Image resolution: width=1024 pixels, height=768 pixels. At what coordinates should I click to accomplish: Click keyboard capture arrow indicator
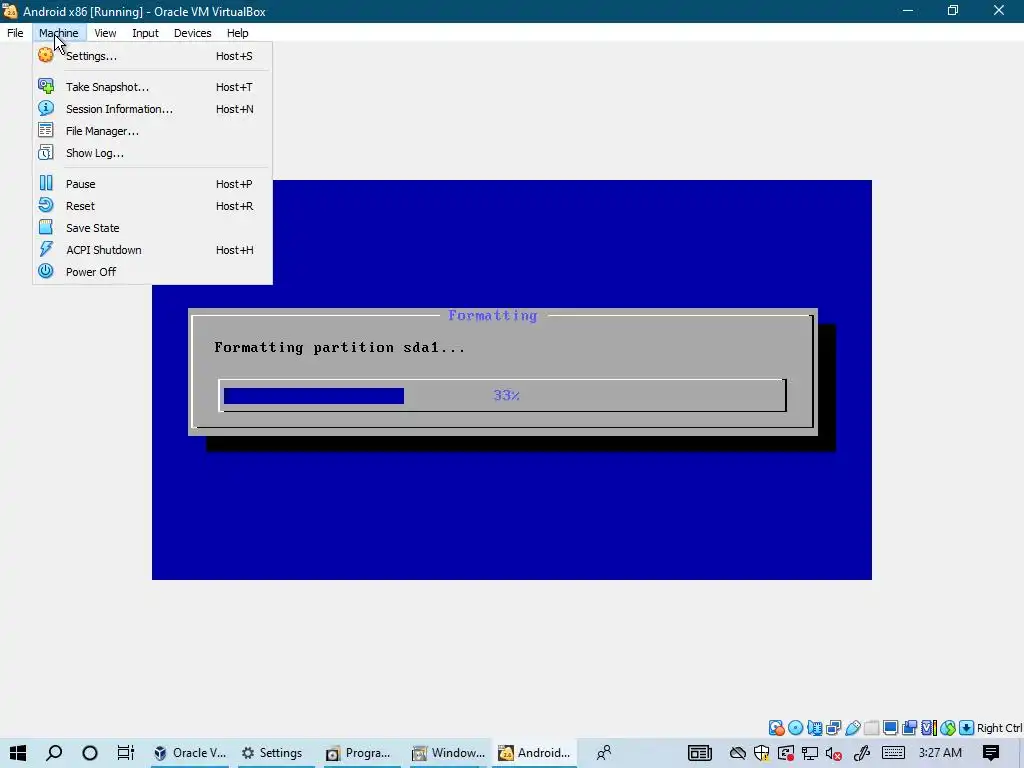click(x=967, y=728)
